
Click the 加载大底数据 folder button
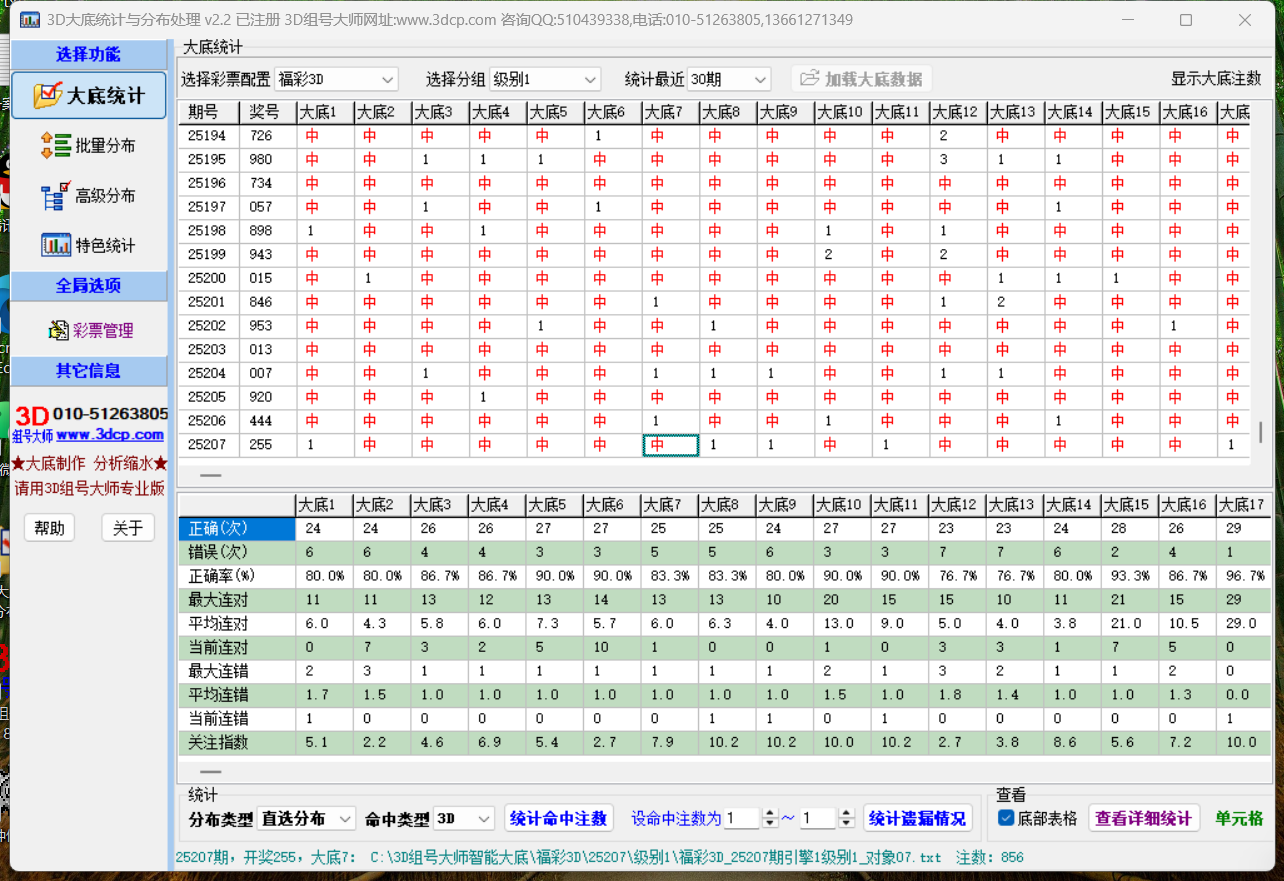[x=862, y=79]
